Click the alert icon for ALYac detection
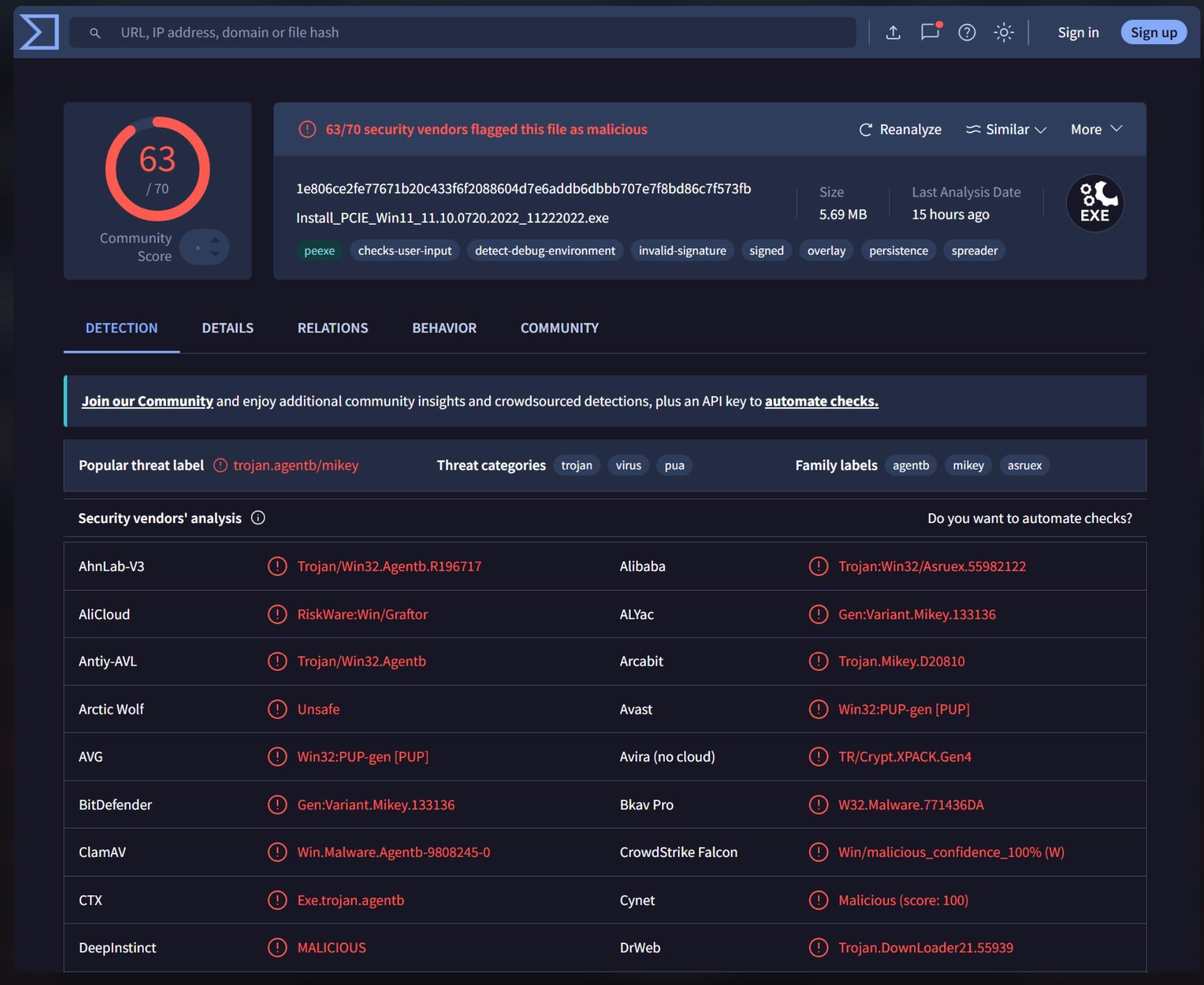The image size is (1204, 985). click(819, 615)
